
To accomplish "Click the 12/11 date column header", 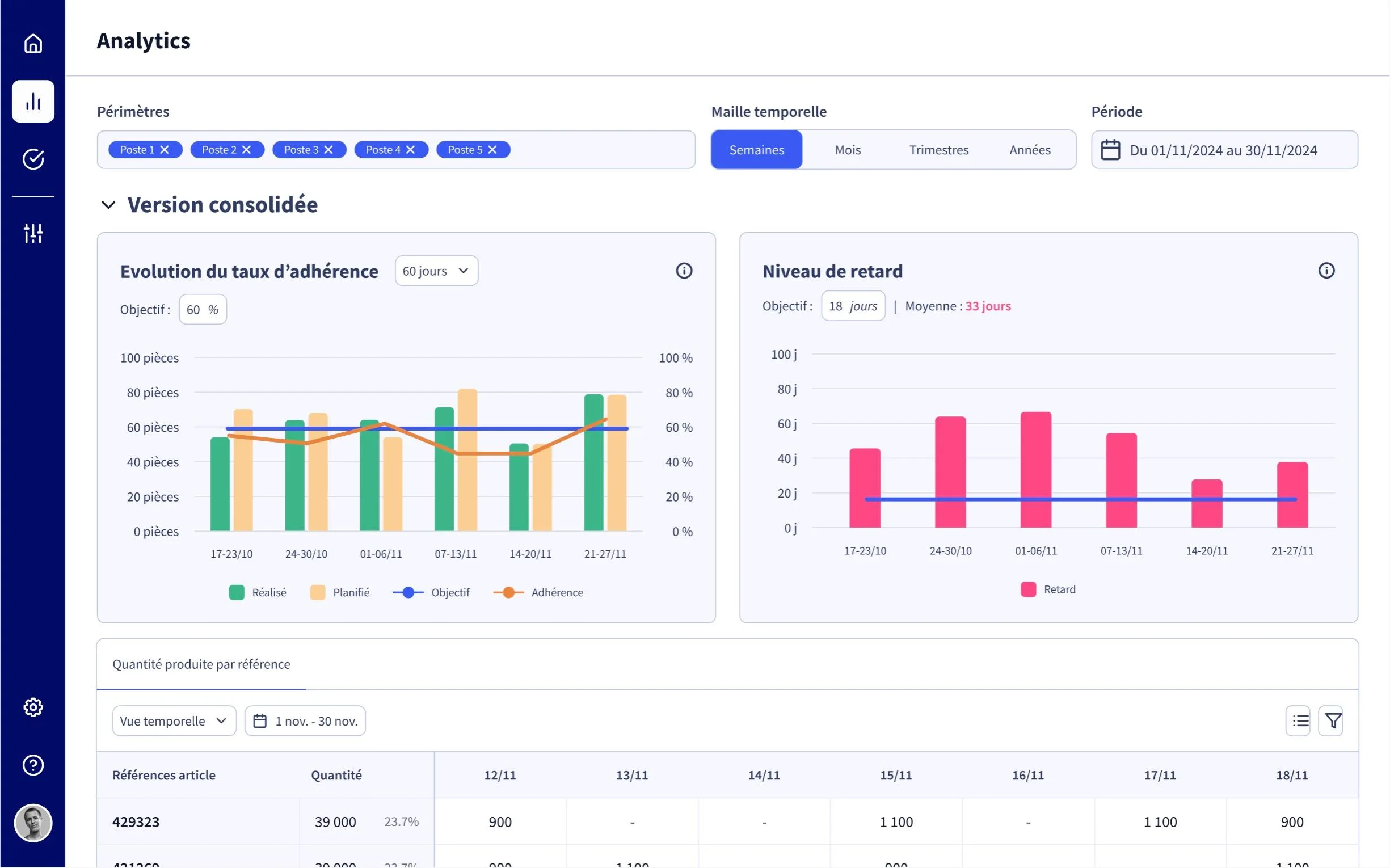I will [x=500, y=775].
